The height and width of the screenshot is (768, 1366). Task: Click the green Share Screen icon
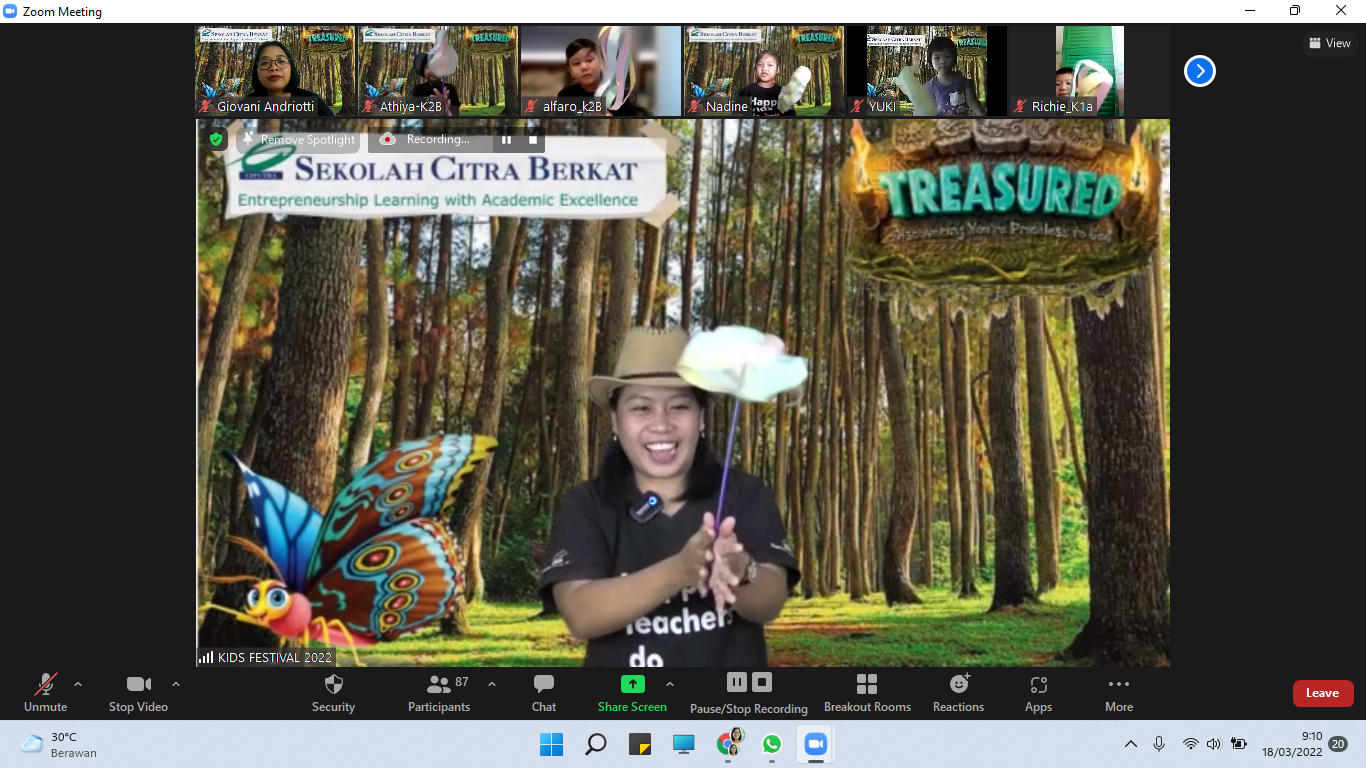click(632, 684)
